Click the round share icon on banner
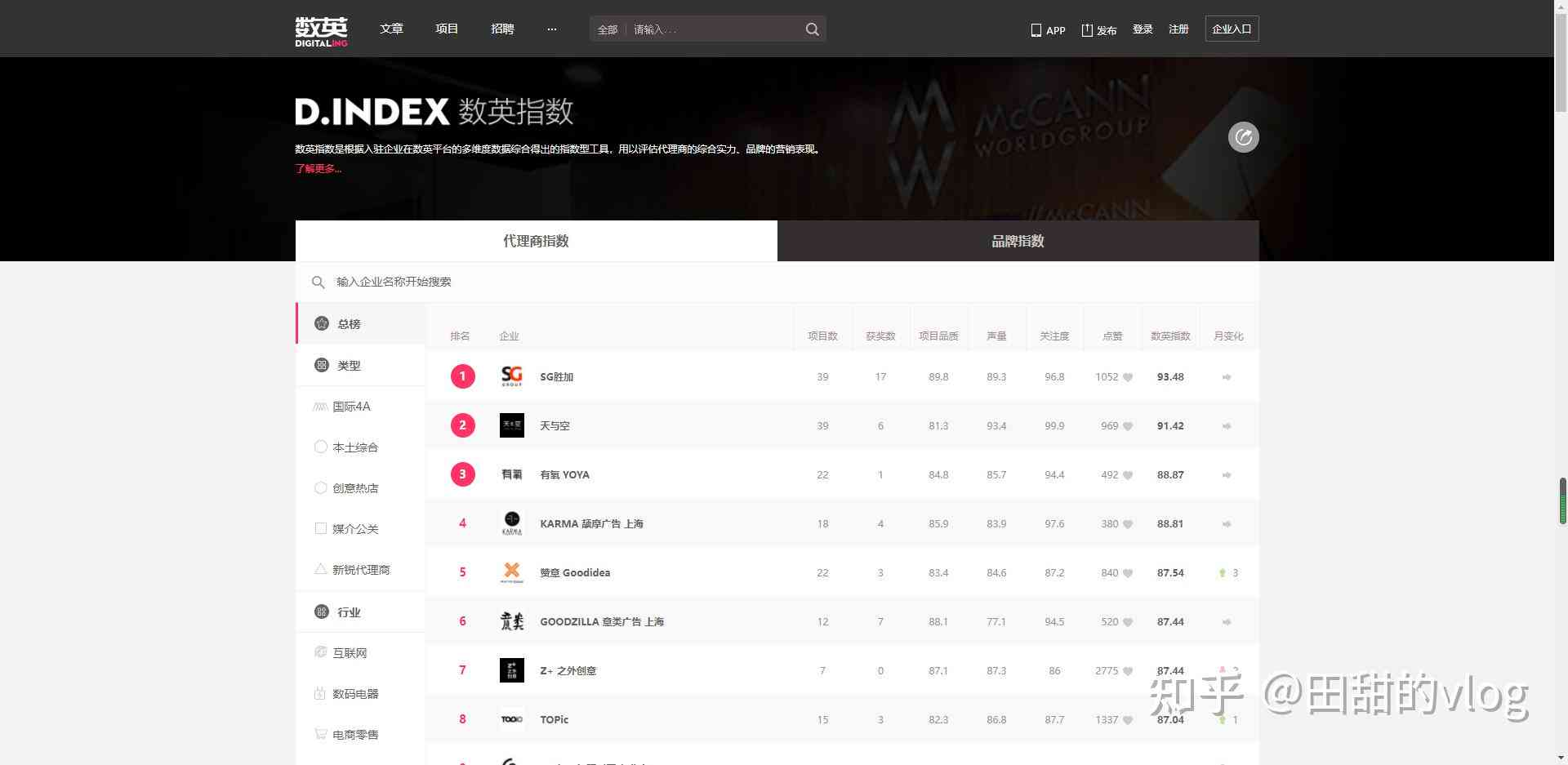This screenshot has height=765, width=1568. click(x=1243, y=136)
